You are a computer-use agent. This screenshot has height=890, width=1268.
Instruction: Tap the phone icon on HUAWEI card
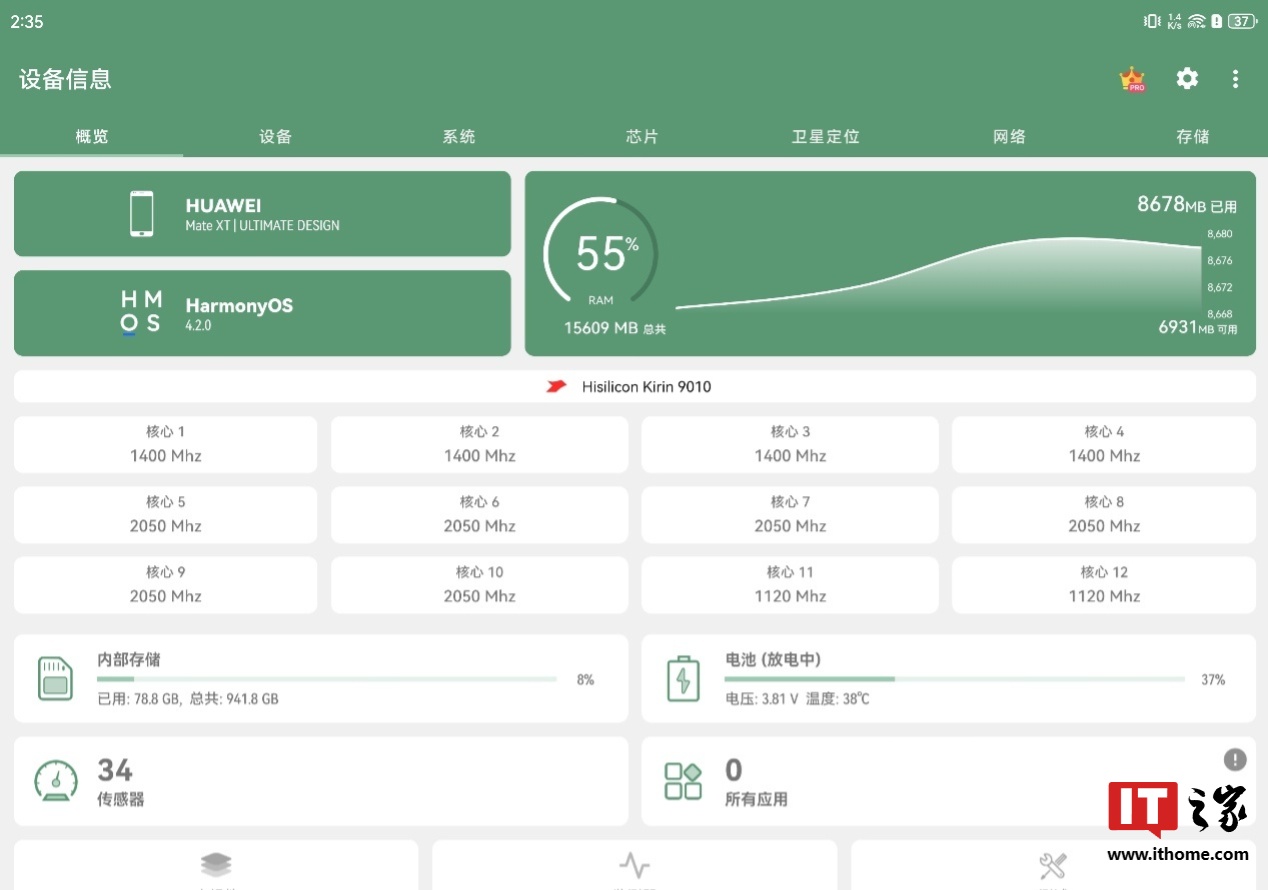click(x=142, y=214)
